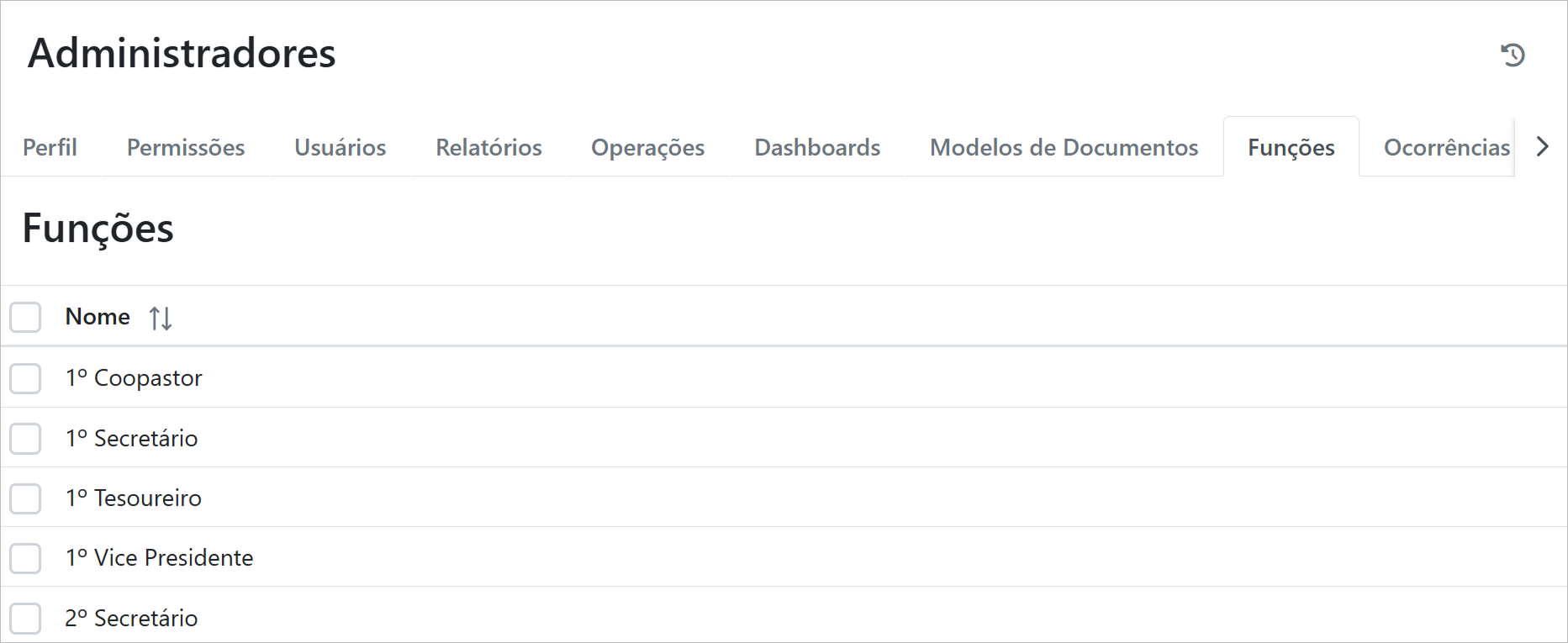
Task: Select the Operações tab
Action: click(x=647, y=148)
